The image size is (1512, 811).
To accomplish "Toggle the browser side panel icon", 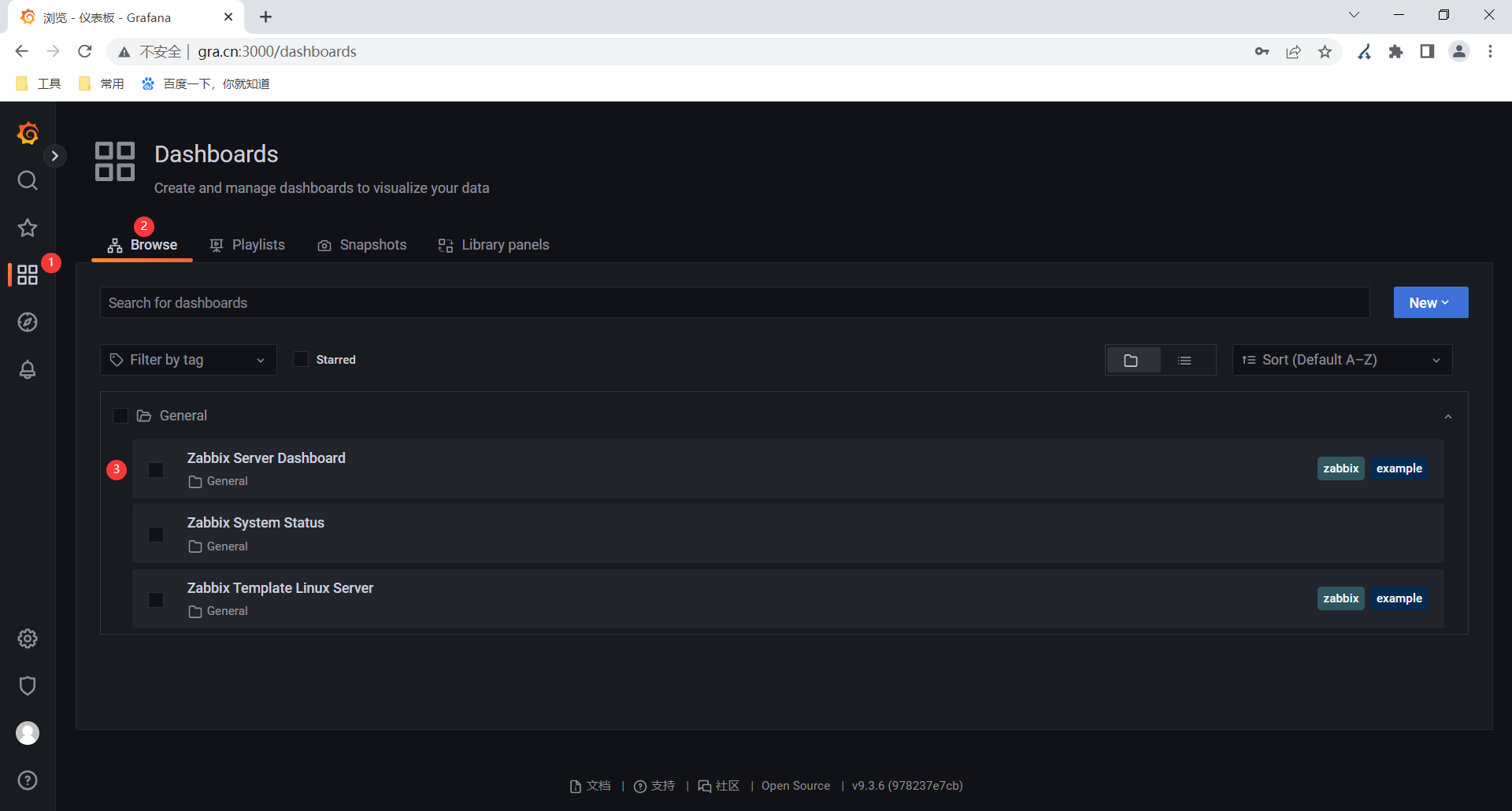I will pyautogui.click(x=1427, y=51).
